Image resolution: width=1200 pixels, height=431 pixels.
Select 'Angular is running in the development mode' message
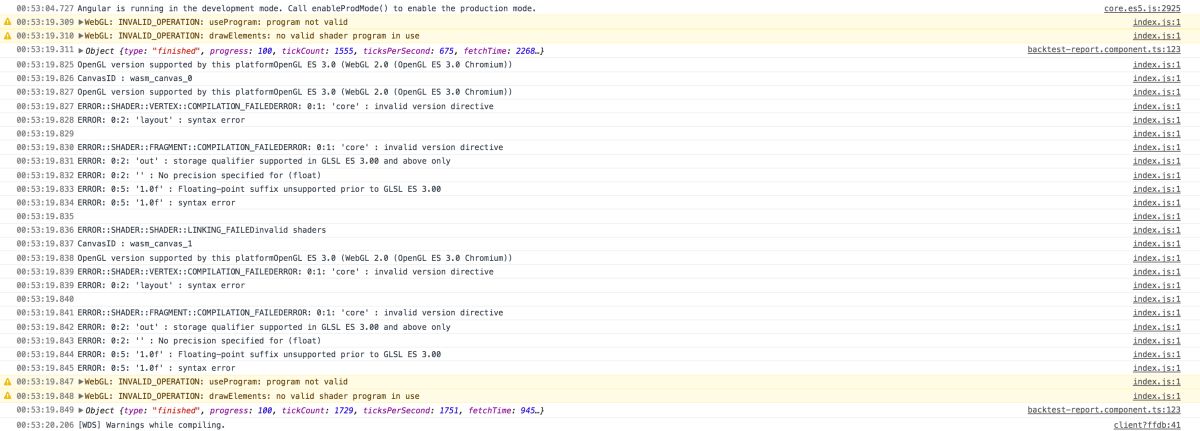306,8
